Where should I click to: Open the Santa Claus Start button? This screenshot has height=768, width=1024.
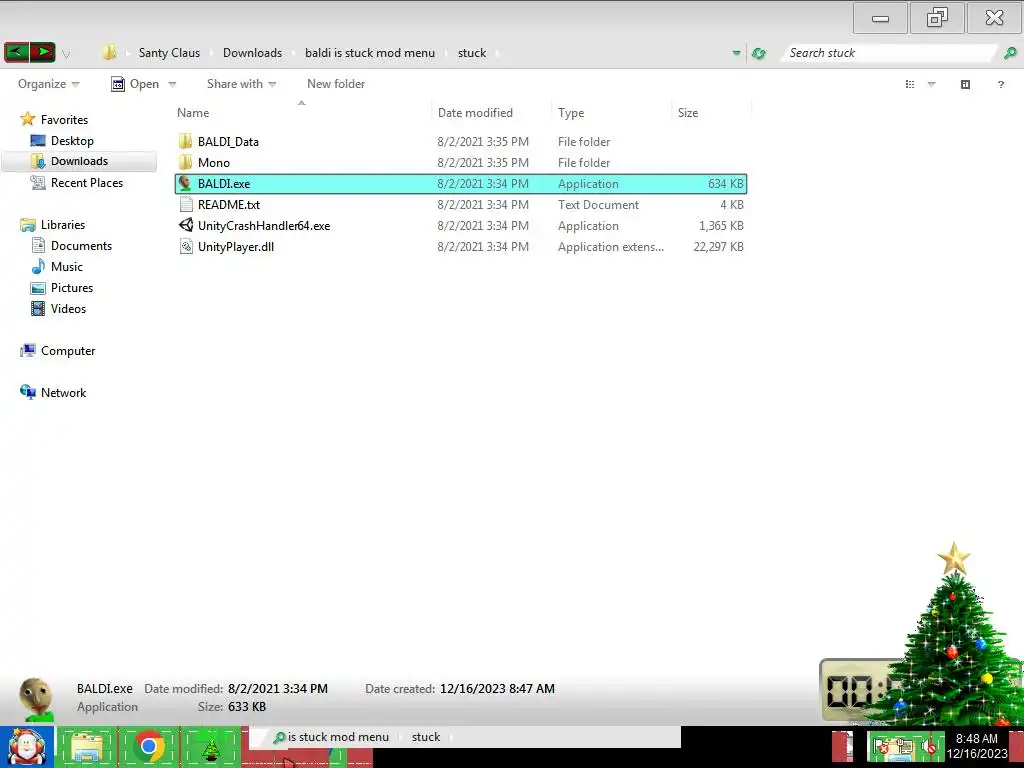pos(27,747)
